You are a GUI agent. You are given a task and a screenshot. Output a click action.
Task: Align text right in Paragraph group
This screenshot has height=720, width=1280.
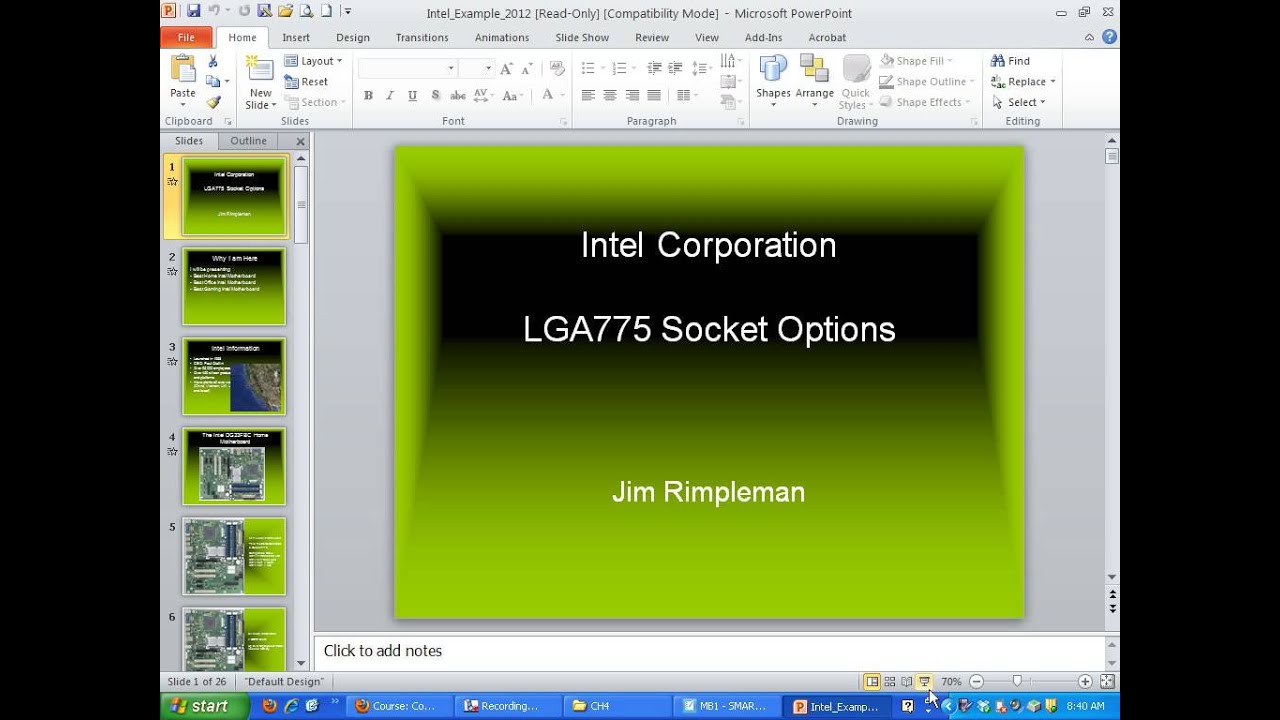(x=632, y=96)
